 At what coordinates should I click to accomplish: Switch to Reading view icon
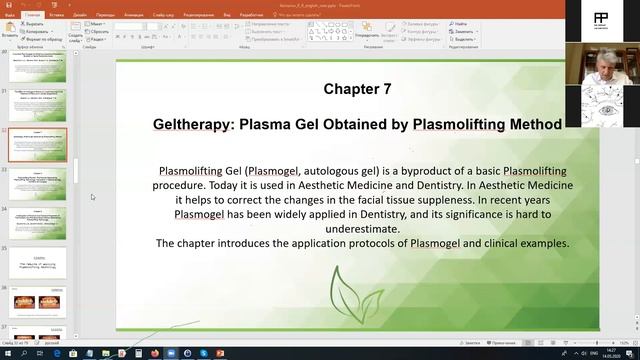click(x=553, y=343)
